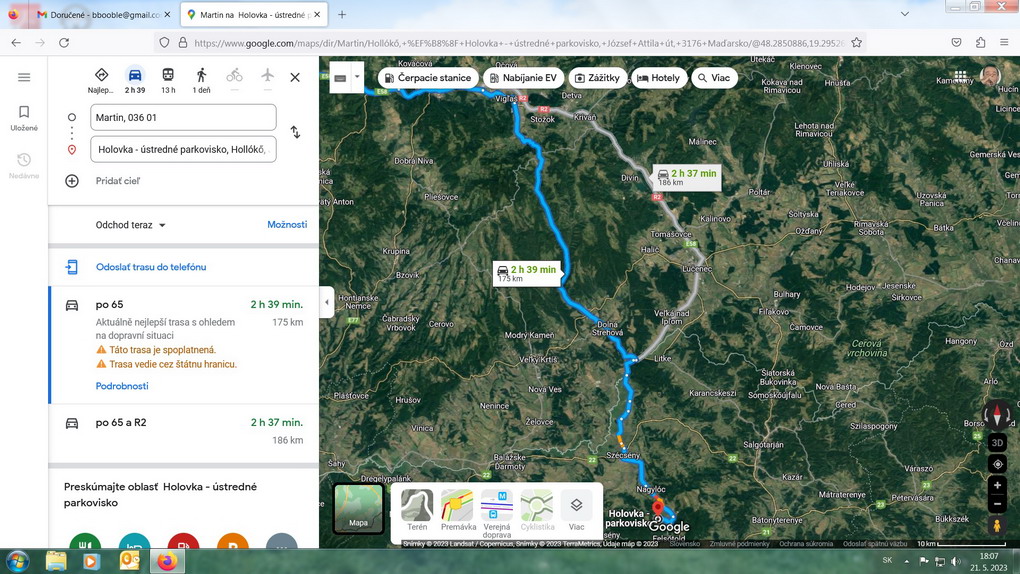Viewport: 1020px width, 574px height.
Task: Open File Explorer from taskbar
Action: pos(56,561)
